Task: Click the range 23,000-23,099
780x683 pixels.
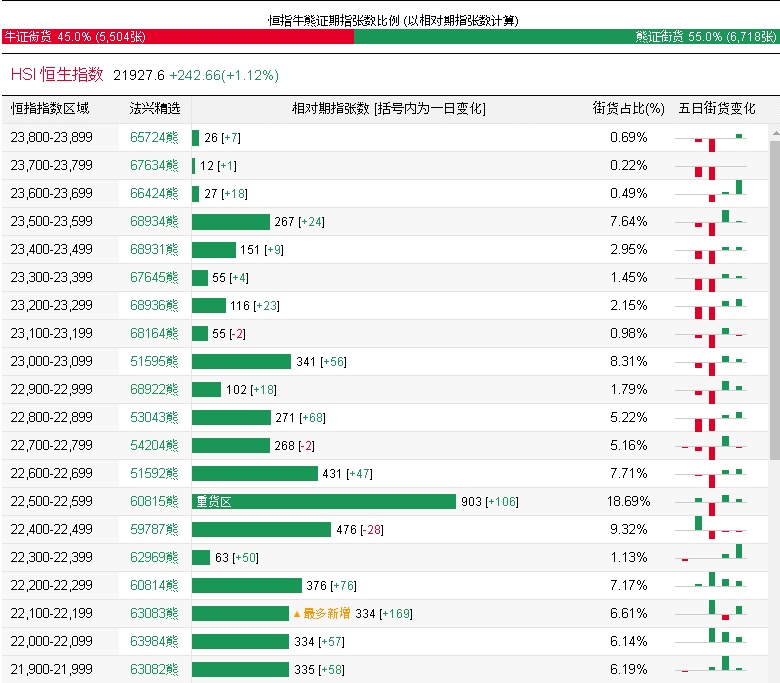Action: click(52, 361)
